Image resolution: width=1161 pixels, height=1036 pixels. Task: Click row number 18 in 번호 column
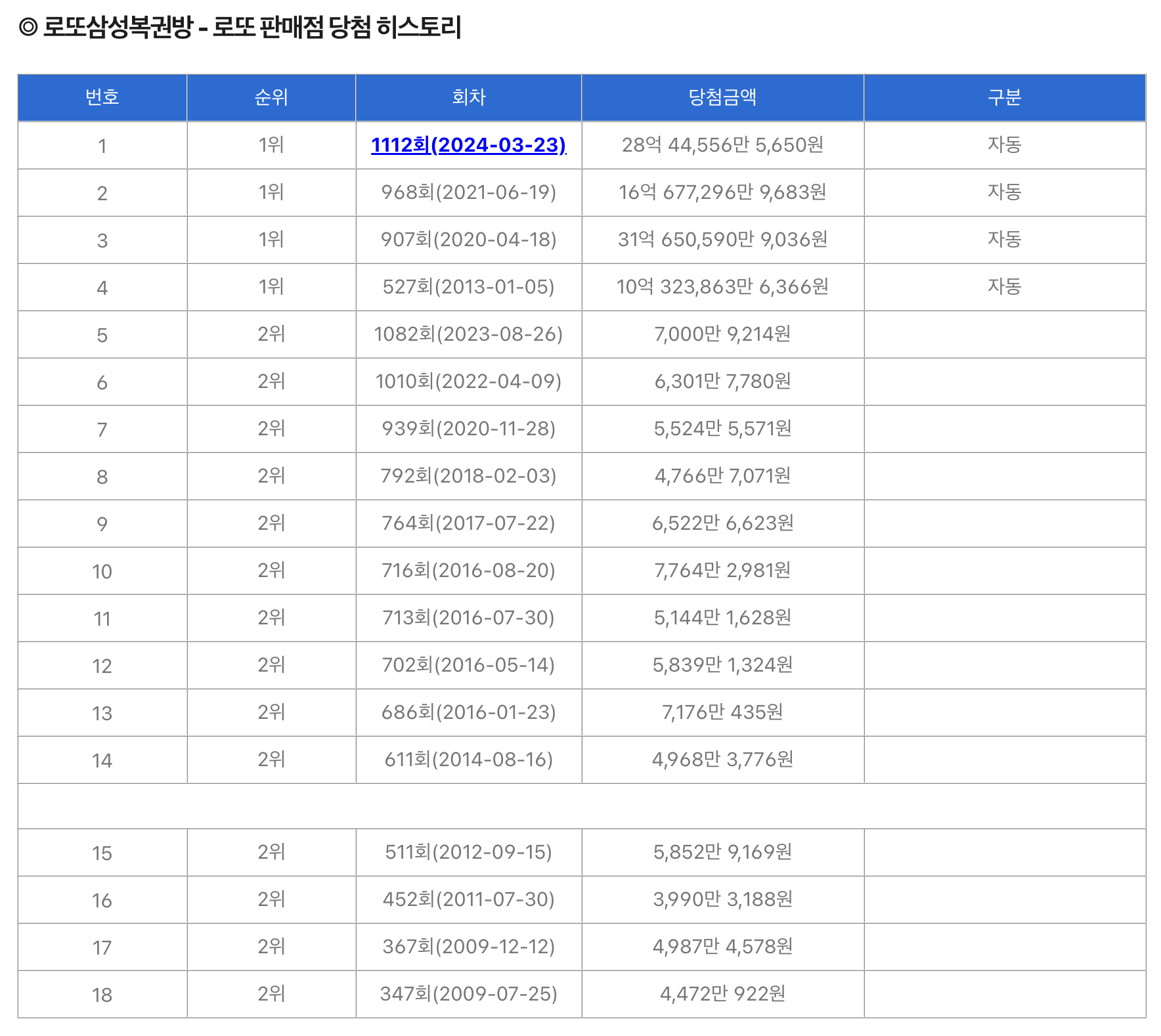102,995
